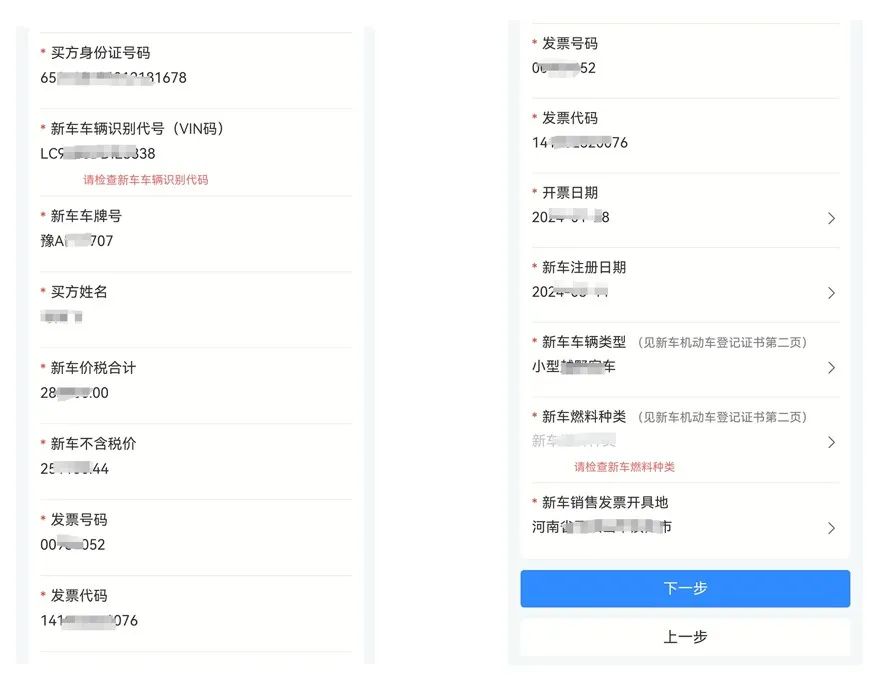Open the 新车注册日期 date picker chevron

pyautogui.click(x=831, y=293)
